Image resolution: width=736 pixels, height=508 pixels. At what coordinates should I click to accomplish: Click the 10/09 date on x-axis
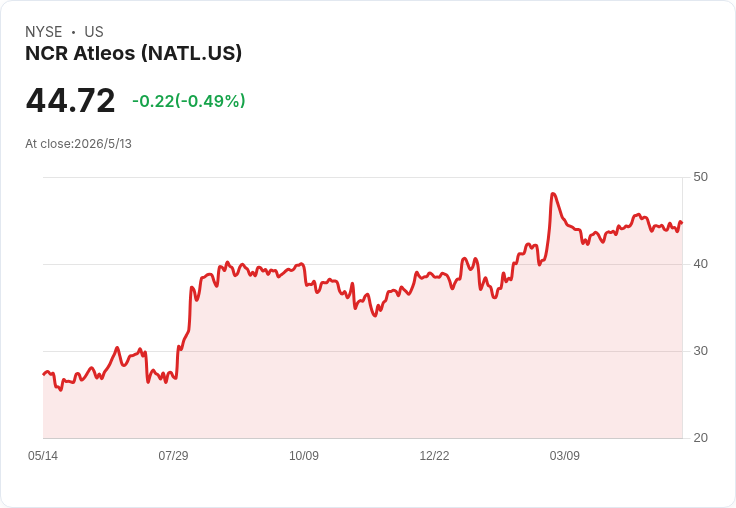304,456
